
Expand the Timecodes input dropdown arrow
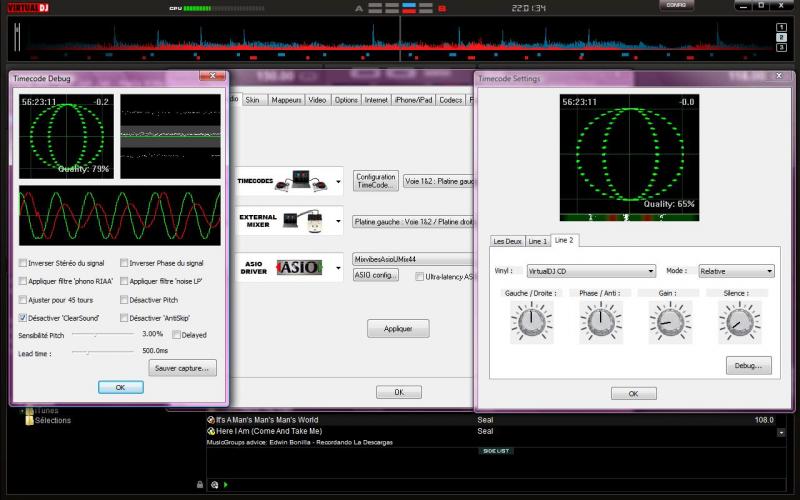tap(338, 183)
